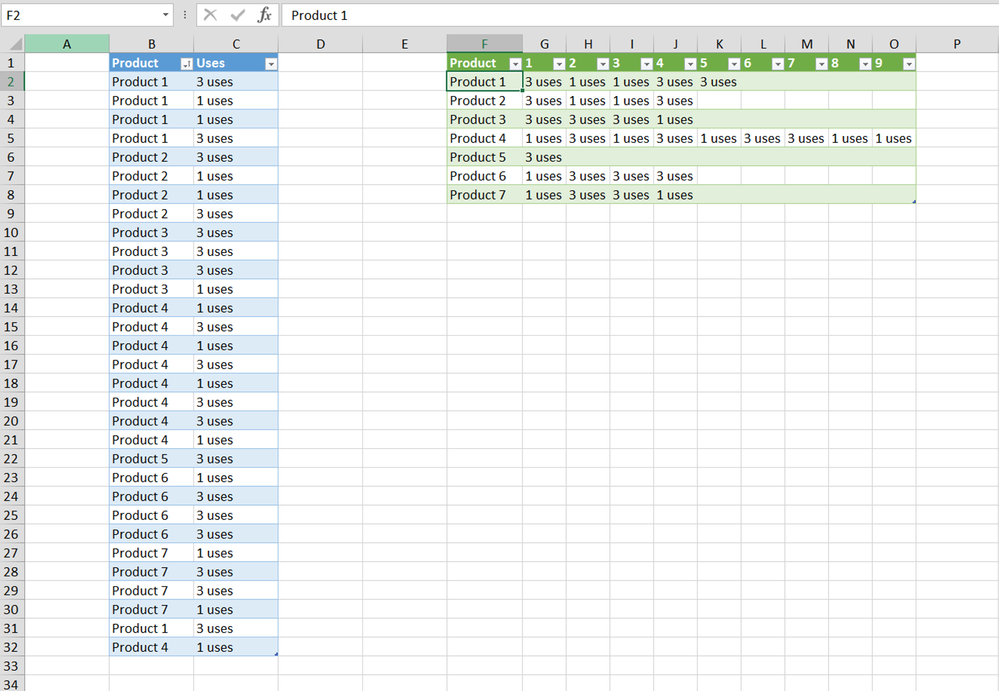Open filter dropdown for column header 6

tap(778, 64)
